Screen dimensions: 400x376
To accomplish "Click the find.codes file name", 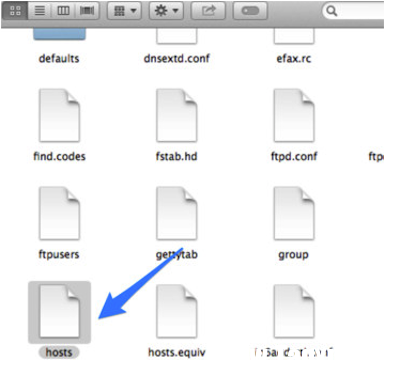I will 59,156.
